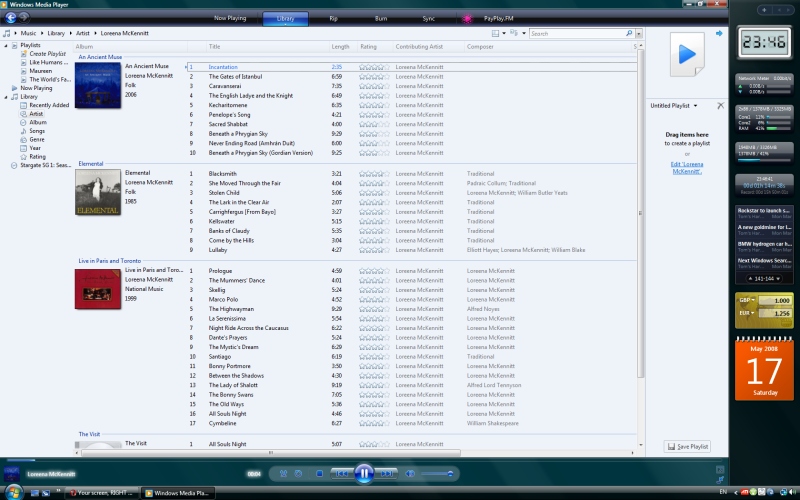
Task: Open the Stargate SG 1 disc item
Action: pyautogui.click(x=45, y=165)
